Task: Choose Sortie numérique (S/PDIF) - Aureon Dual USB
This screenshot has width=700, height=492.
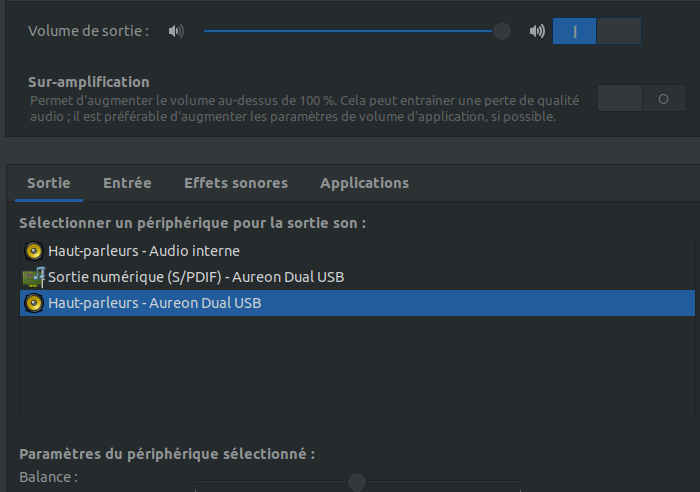Action: coord(197,276)
